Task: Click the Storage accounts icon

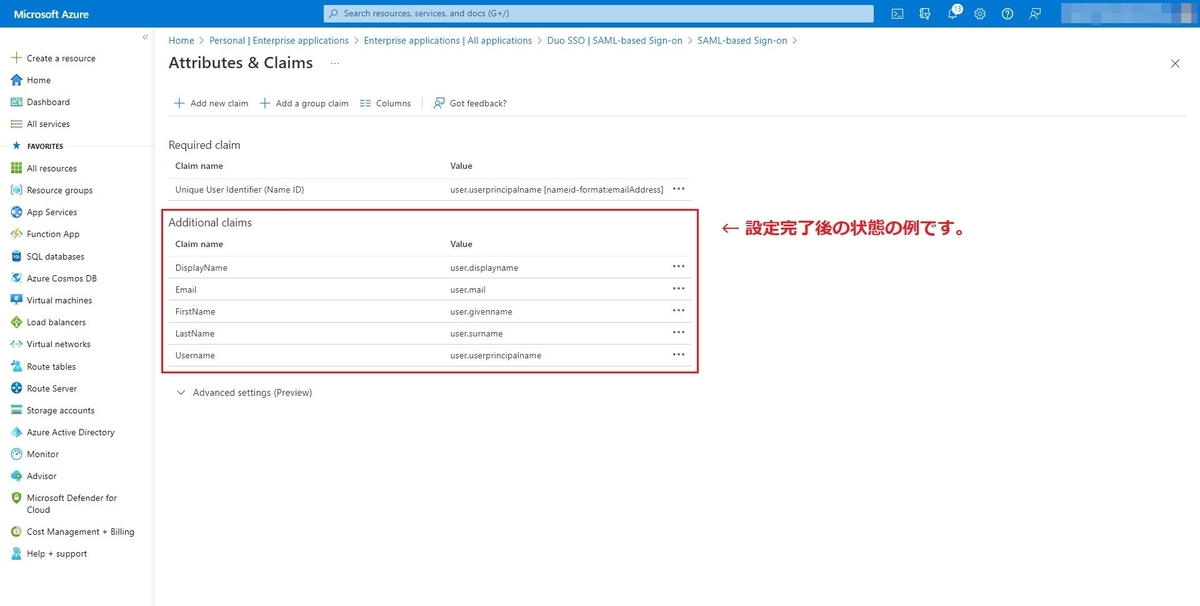Action: 16,410
